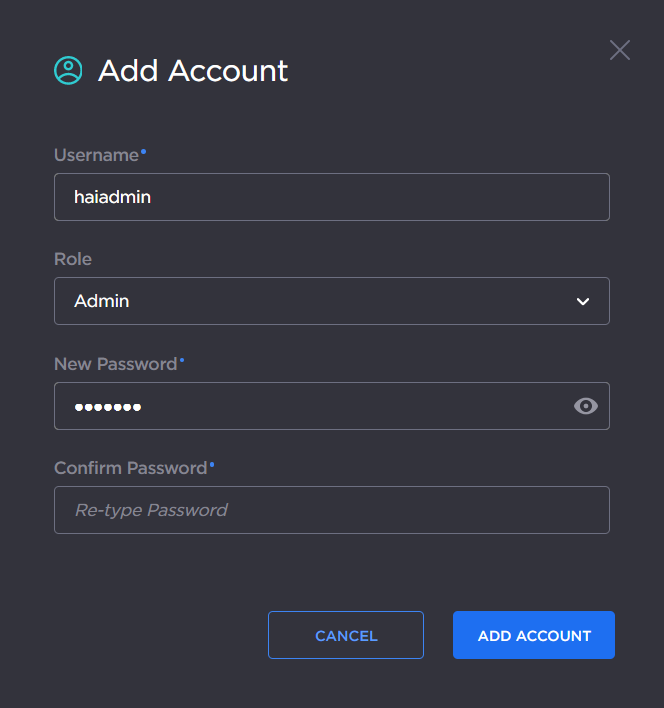Close the Add Account dialog with X
This screenshot has width=664, height=708.
pyautogui.click(x=620, y=50)
